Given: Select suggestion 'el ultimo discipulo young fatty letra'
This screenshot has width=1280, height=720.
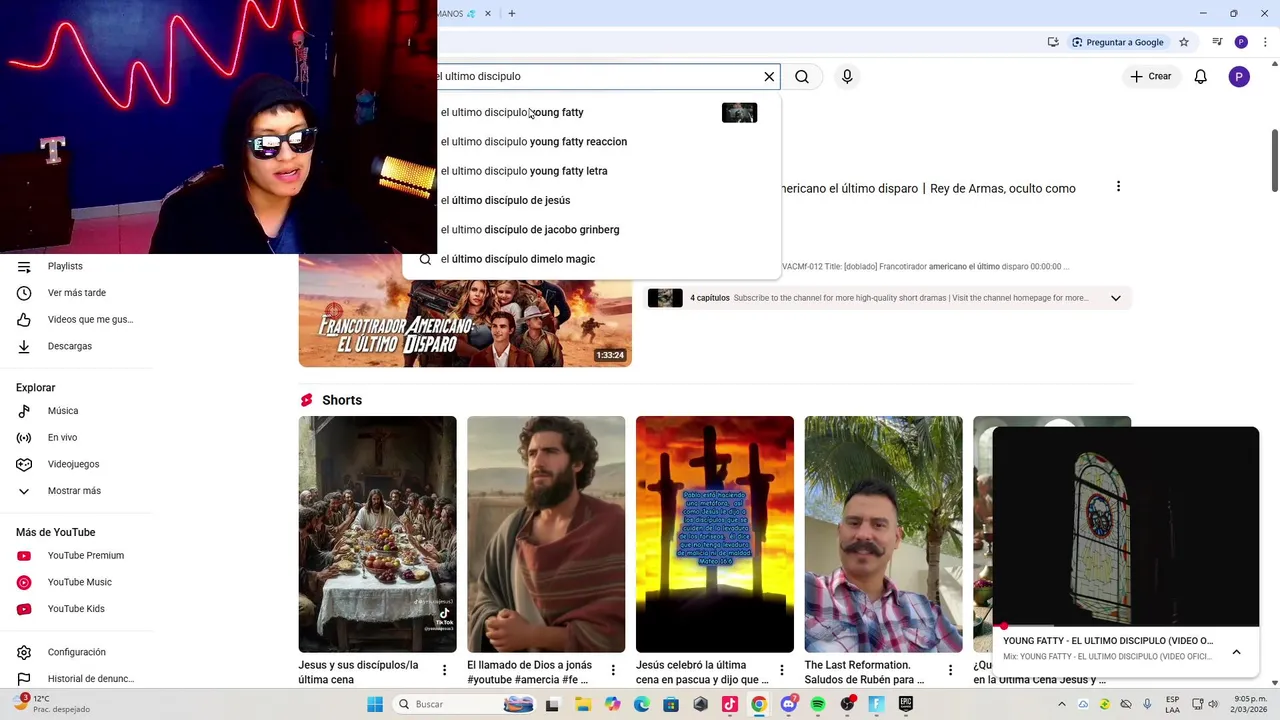Looking at the screenshot, I should [x=523, y=171].
